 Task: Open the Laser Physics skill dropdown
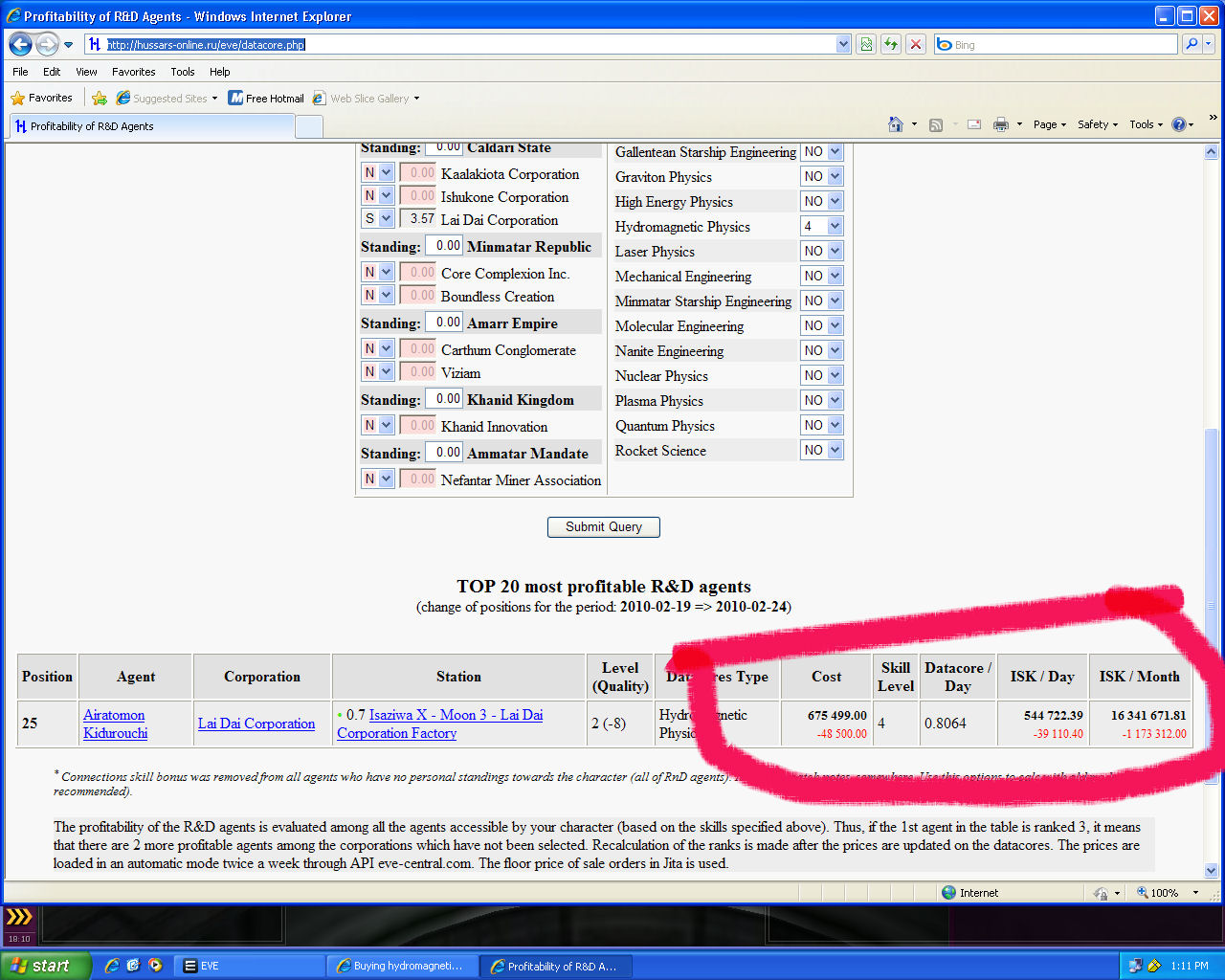coord(822,251)
